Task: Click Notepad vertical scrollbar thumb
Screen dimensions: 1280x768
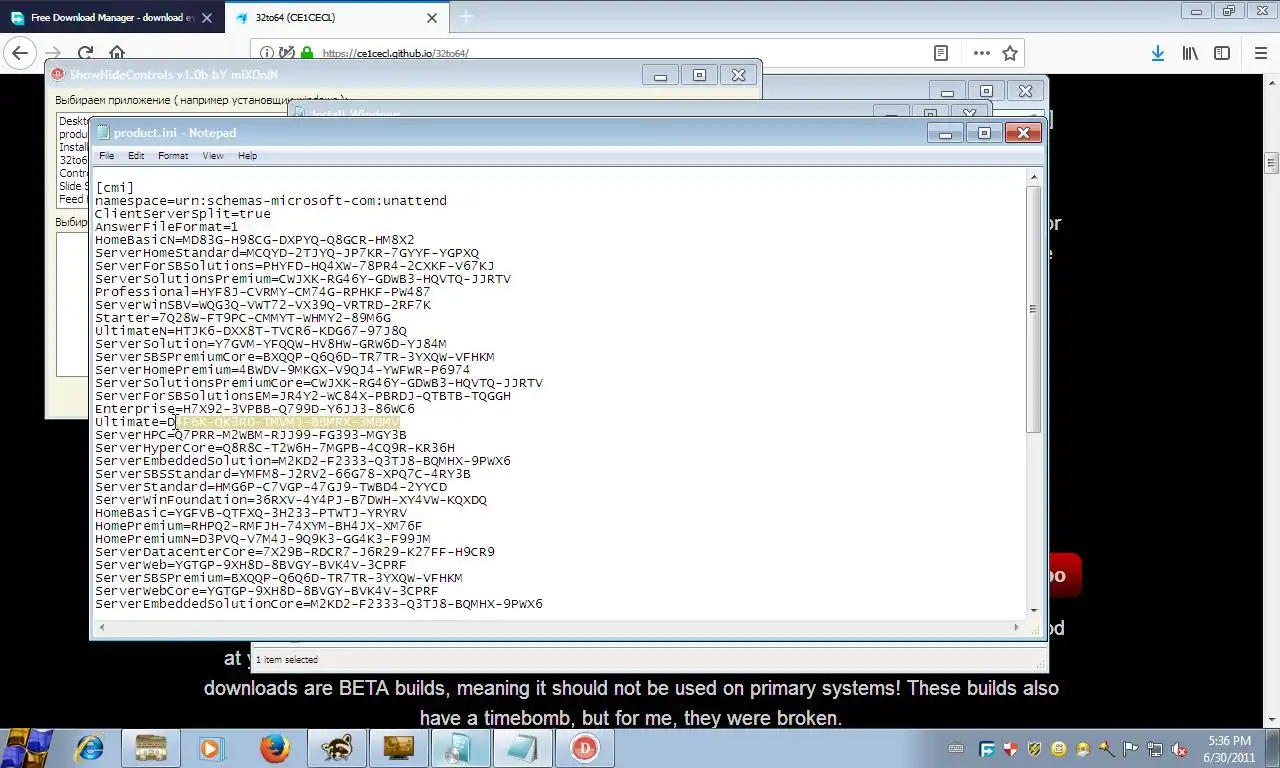Action: pos(1033,309)
